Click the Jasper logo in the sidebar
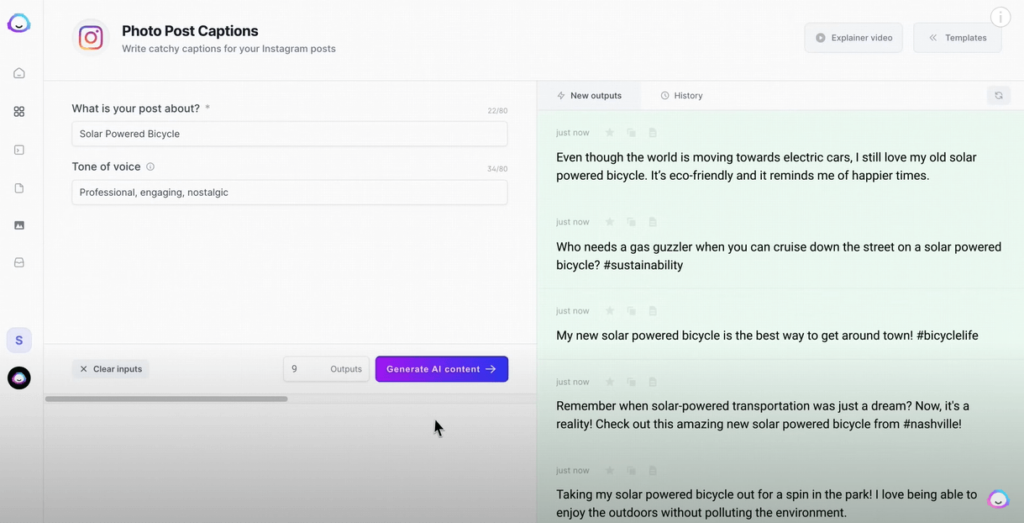The height and width of the screenshot is (523, 1024). pyautogui.click(x=19, y=23)
